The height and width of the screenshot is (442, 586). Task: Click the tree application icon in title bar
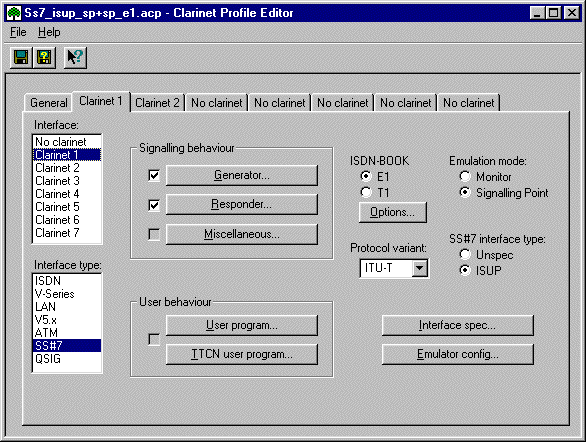click(x=14, y=13)
